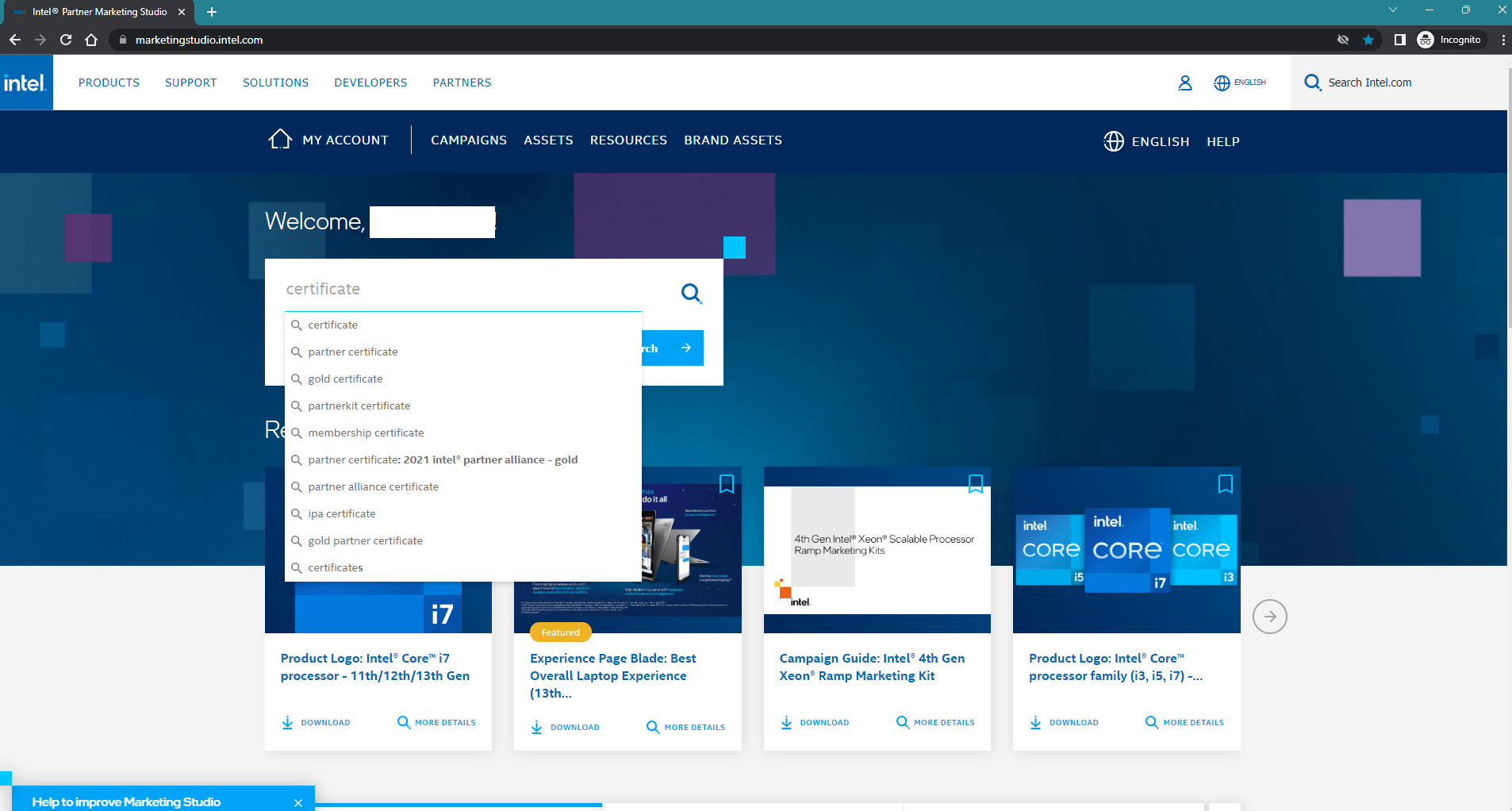Viewport: 1512px width, 811px height.
Task: Close the Intel Partner Marketing Studio tab
Action: 182,12
